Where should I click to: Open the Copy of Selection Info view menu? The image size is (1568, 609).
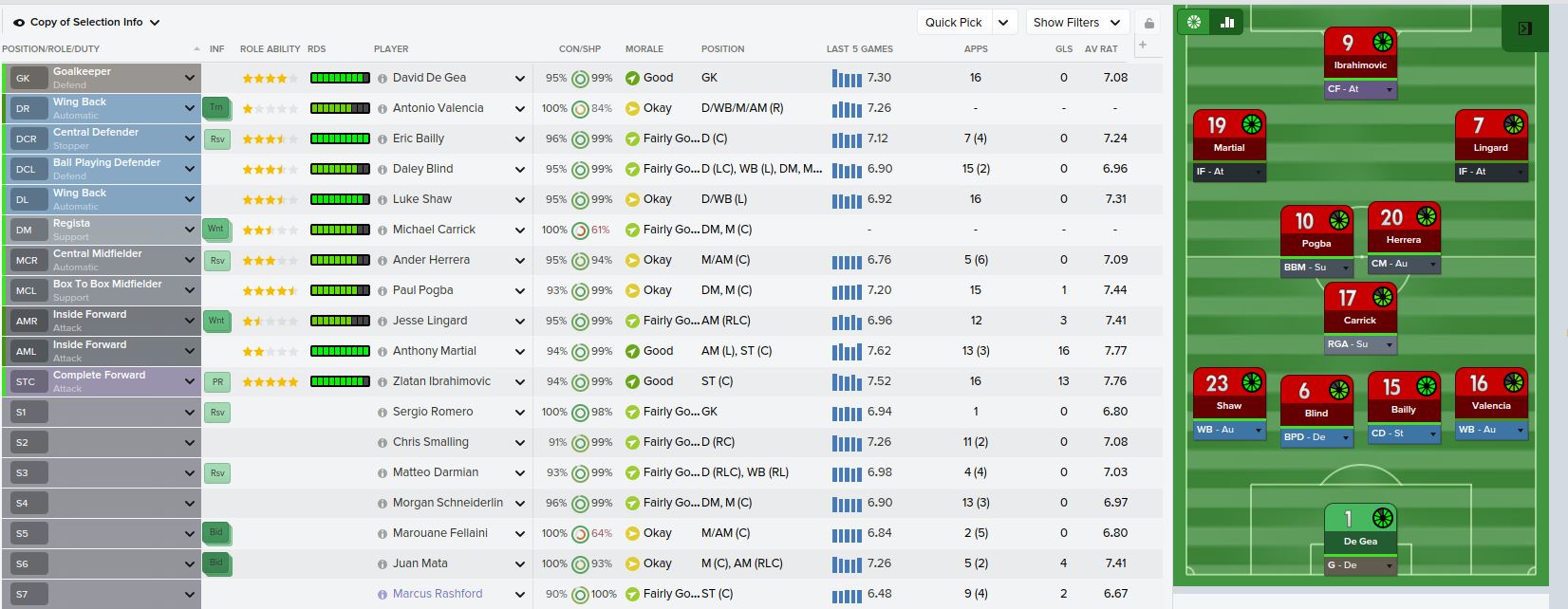pos(86,22)
